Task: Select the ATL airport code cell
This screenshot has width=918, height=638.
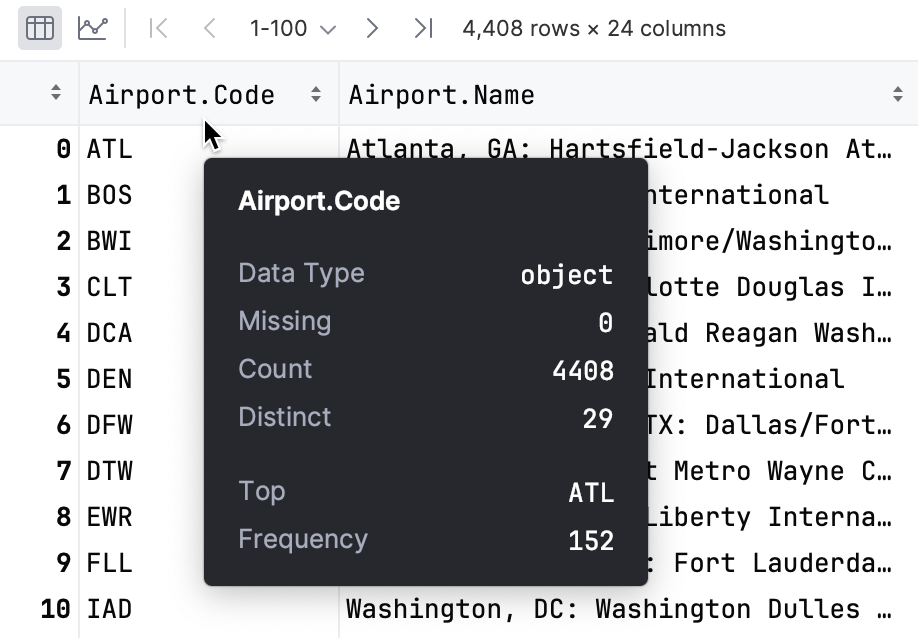Action: [109, 149]
